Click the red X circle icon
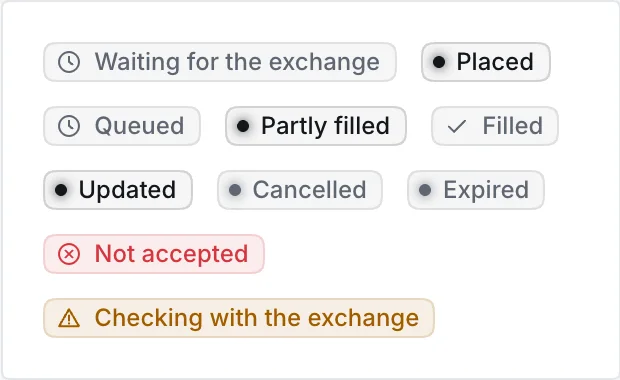The width and height of the screenshot is (620, 380). [69, 254]
